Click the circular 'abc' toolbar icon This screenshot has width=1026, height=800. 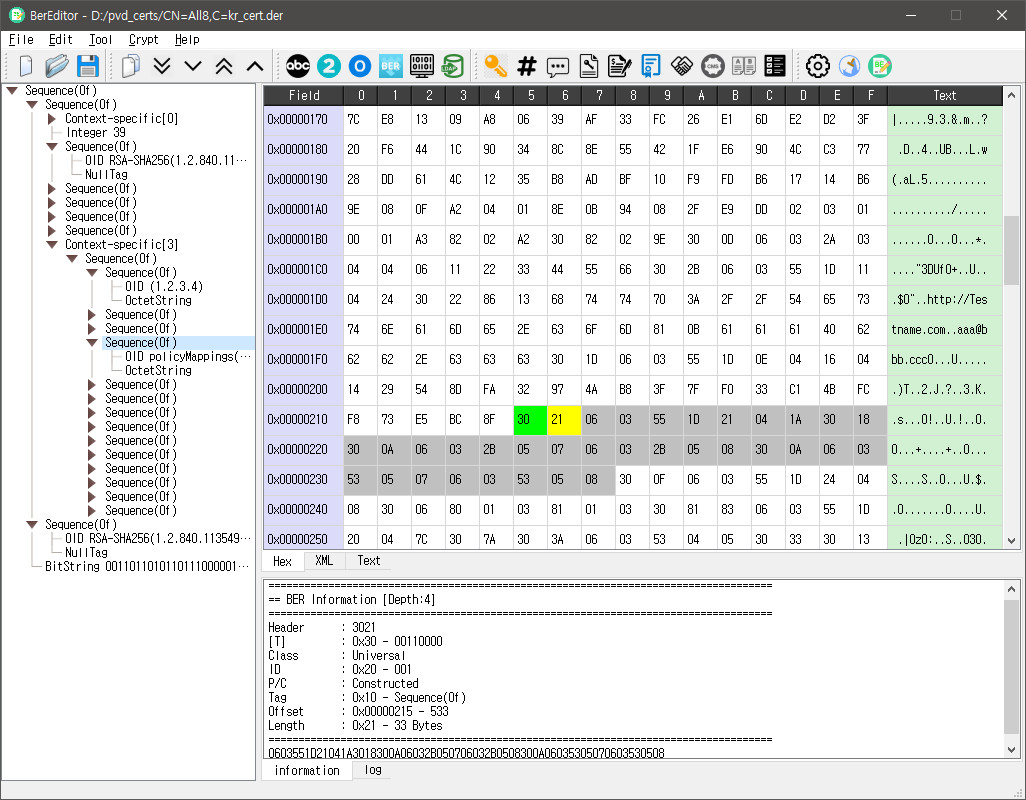[x=298, y=67]
